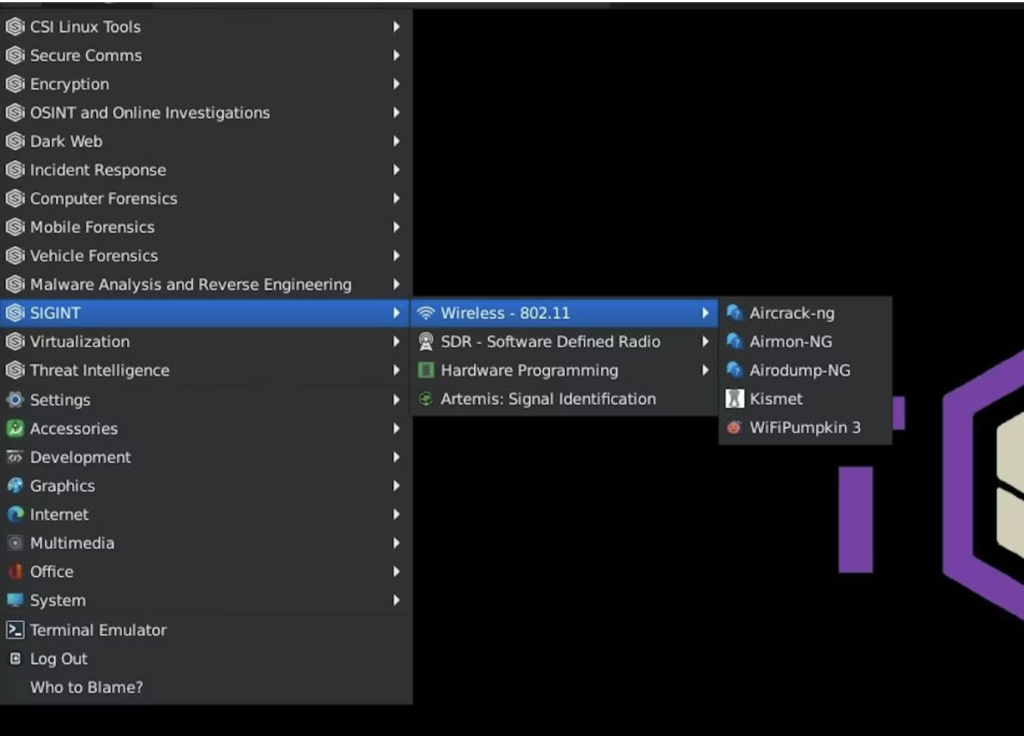The height and width of the screenshot is (736, 1024).
Task: Open the SDR - Software Defined Radio label
Action: [x=551, y=342]
